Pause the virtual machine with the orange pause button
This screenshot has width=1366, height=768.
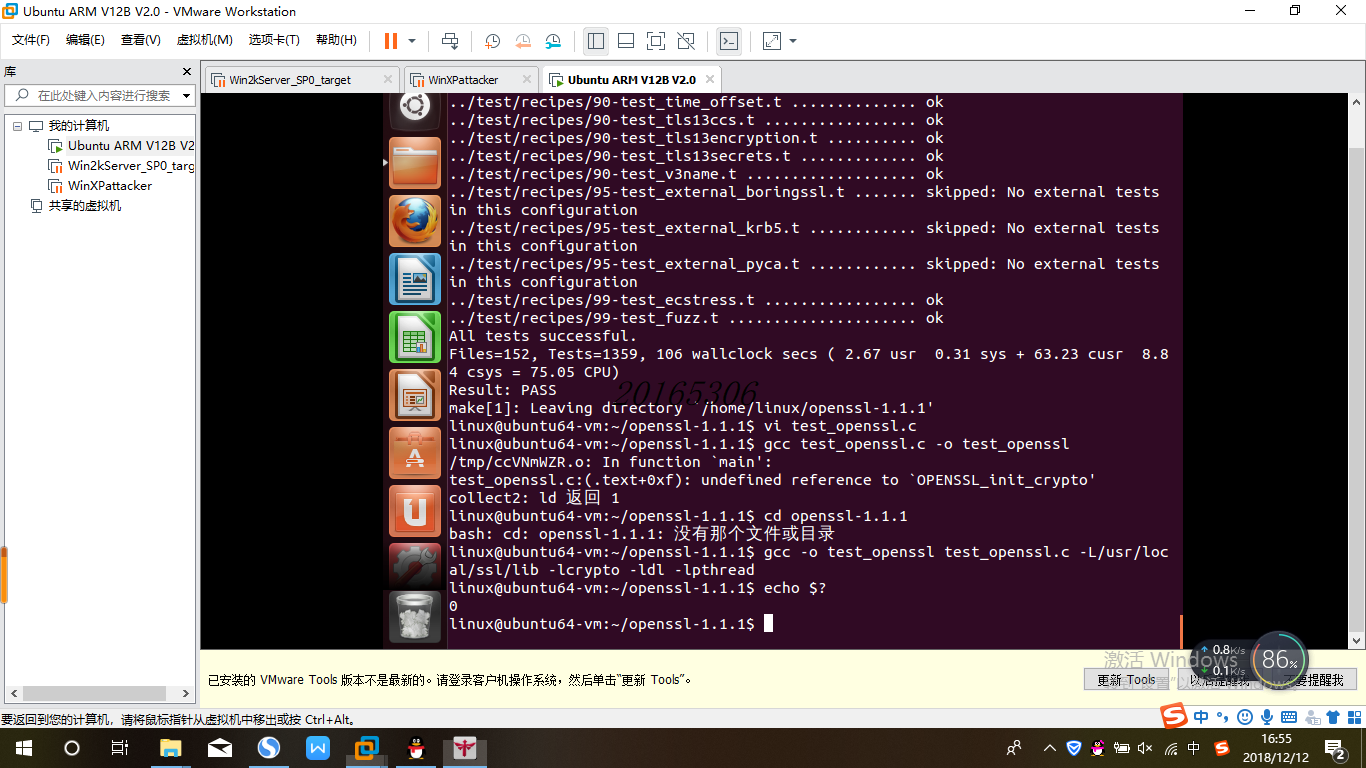coord(391,41)
